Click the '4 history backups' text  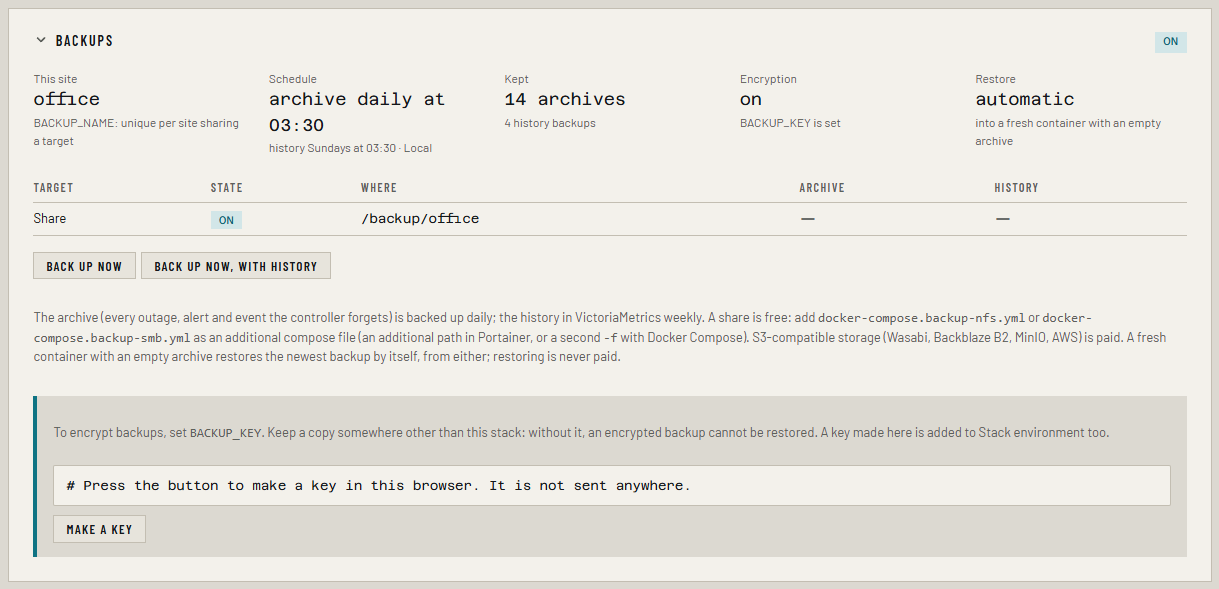(550, 123)
